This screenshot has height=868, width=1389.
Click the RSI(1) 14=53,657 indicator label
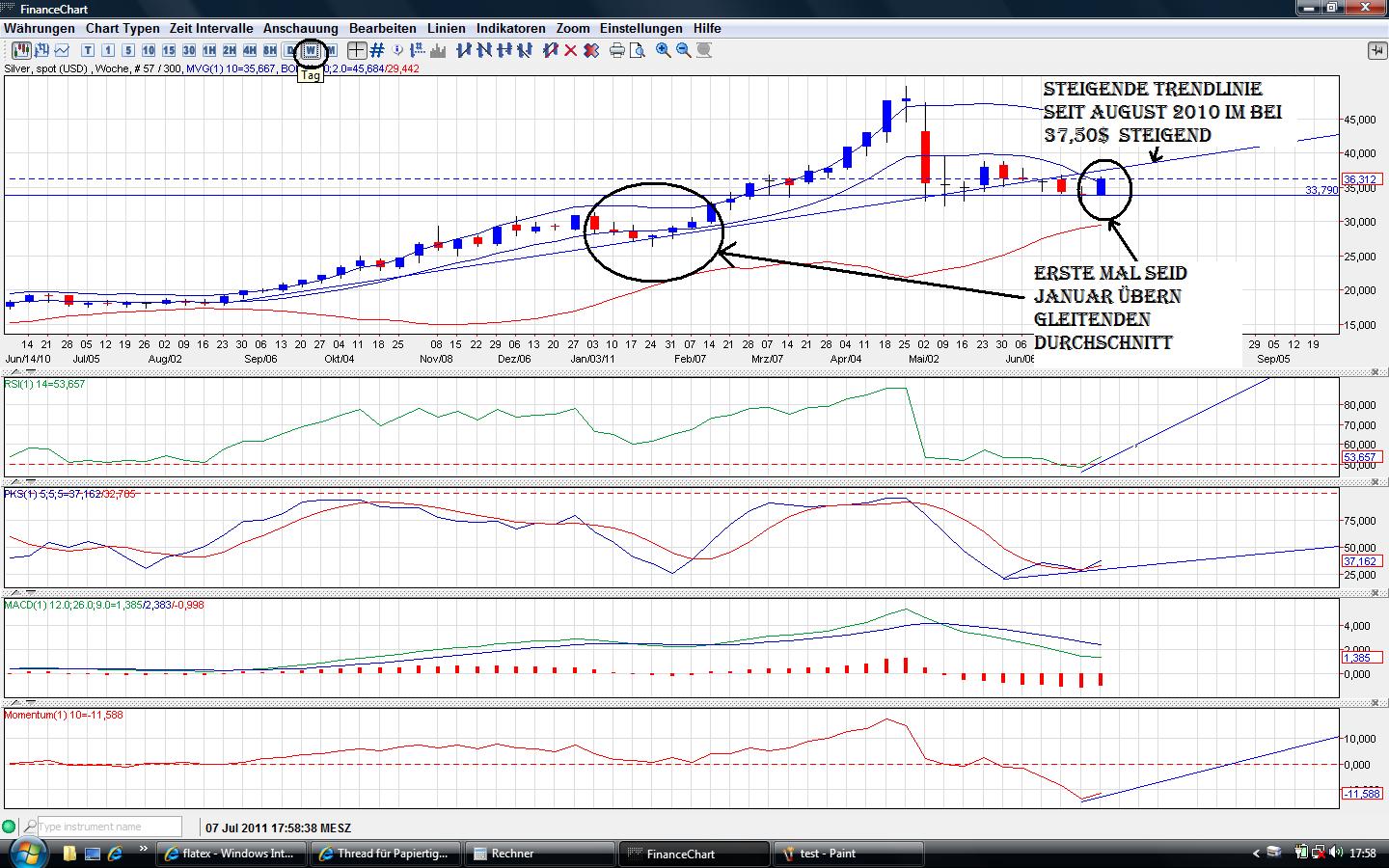click(45, 384)
